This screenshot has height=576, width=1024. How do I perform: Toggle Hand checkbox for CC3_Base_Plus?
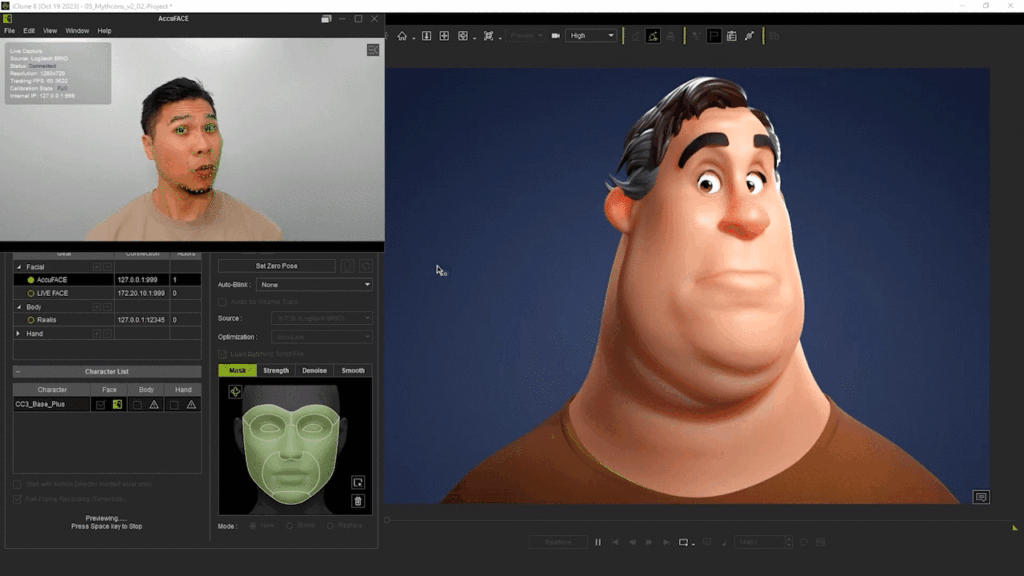pos(174,405)
